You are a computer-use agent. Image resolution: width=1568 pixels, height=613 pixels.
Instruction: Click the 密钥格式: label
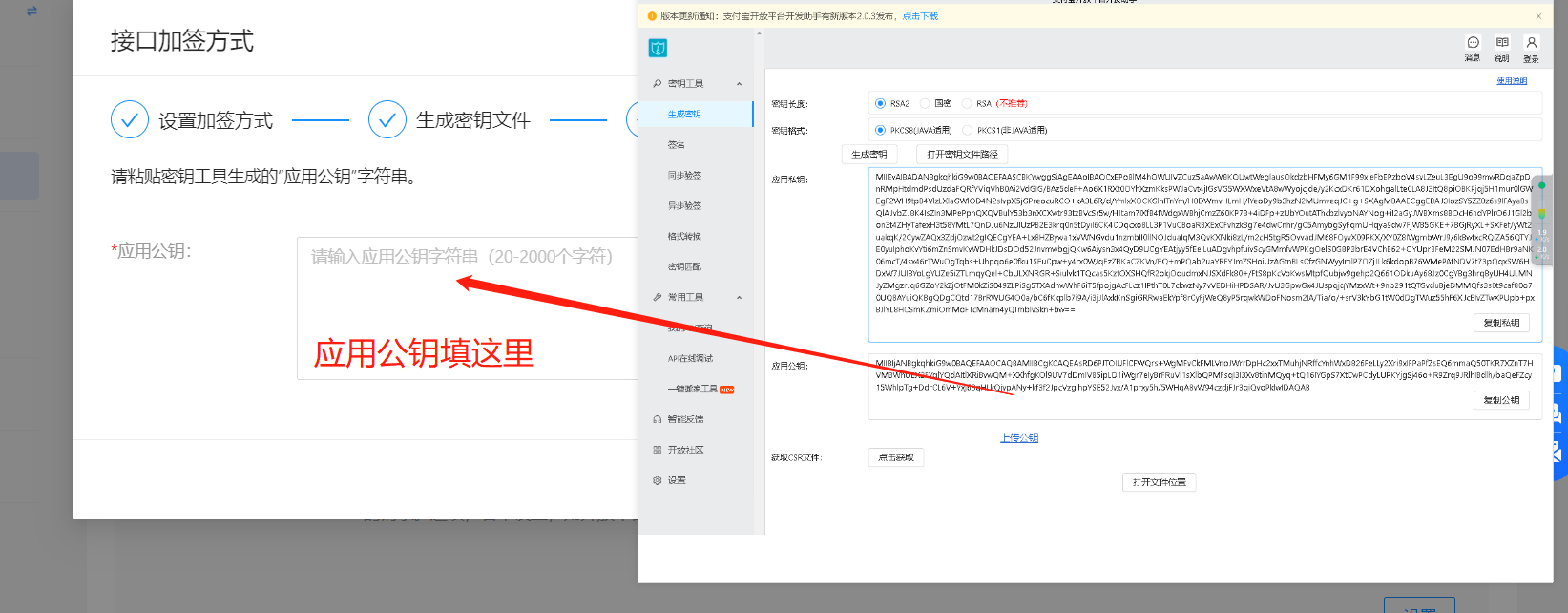[x=789, y=131]
